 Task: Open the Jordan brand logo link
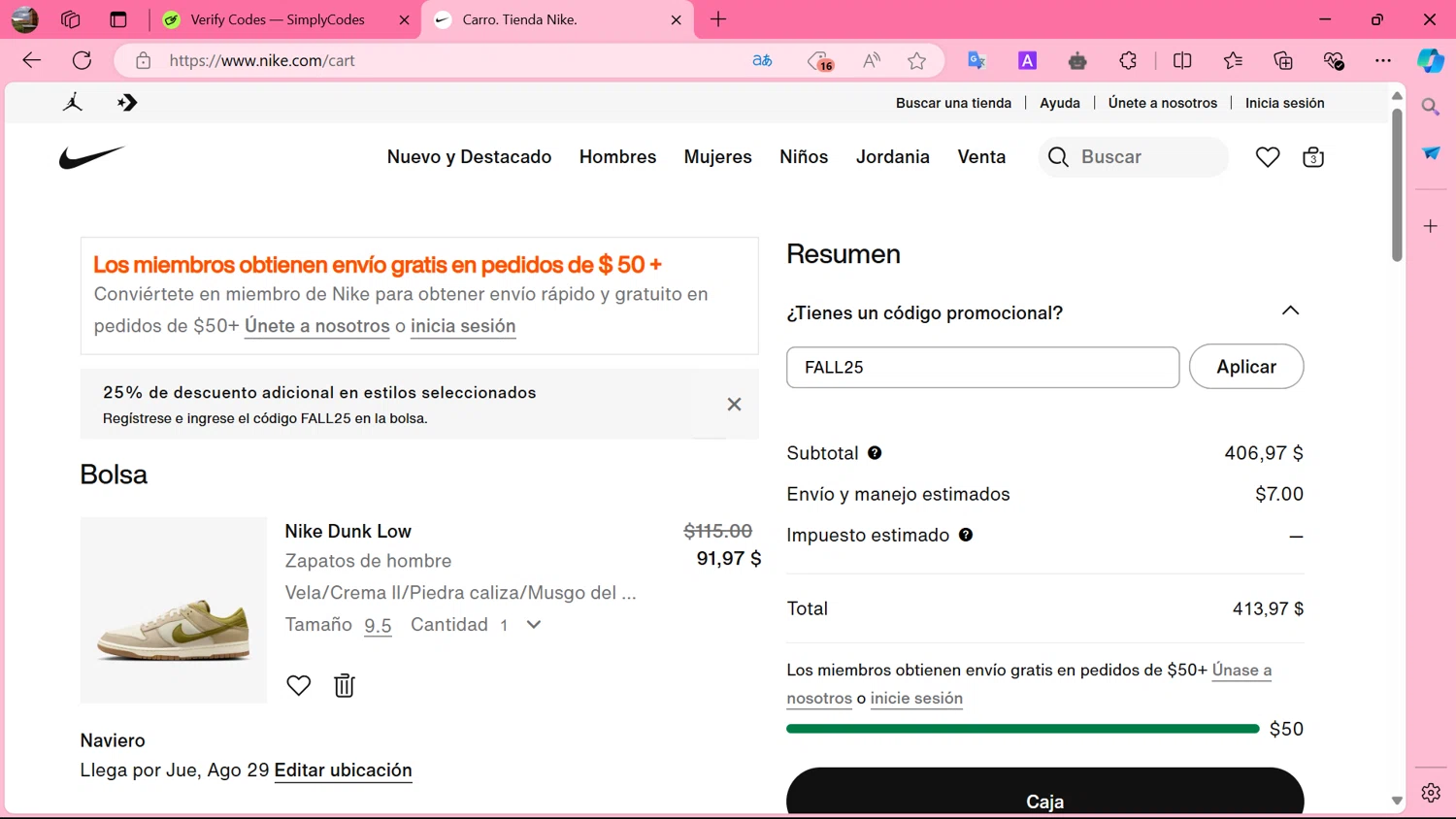click(73, 103)
